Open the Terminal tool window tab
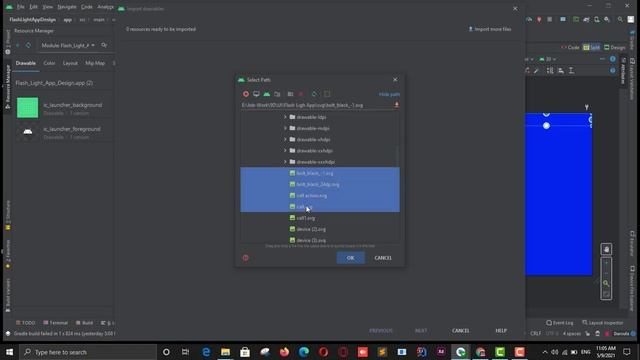Screen dimensions: 640x360 pyautogui.click(x=56, y=323)
